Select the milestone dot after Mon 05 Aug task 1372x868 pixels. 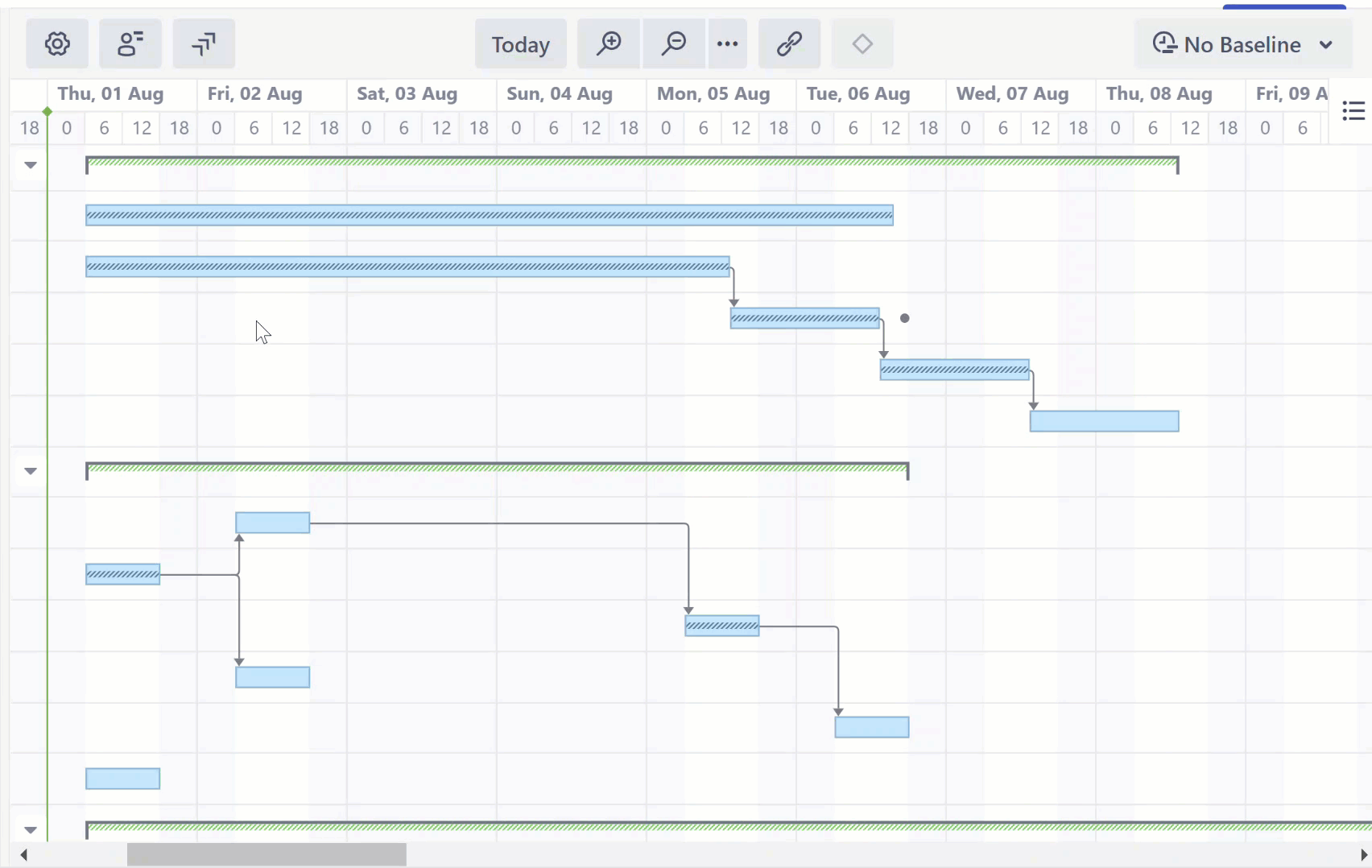[904, 318]
